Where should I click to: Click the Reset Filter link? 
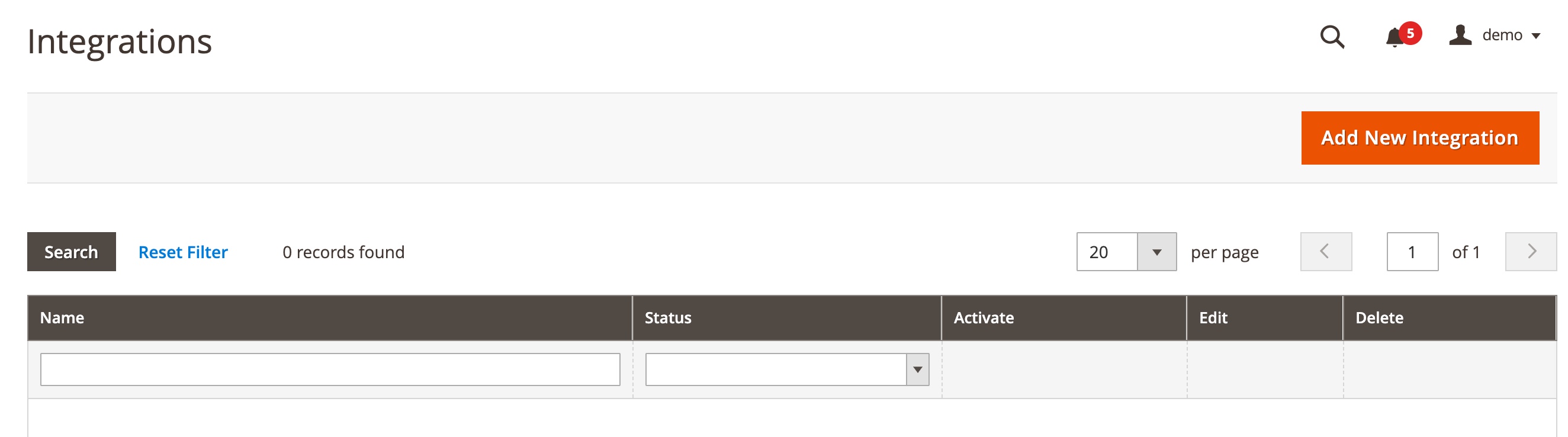point(182,252)
